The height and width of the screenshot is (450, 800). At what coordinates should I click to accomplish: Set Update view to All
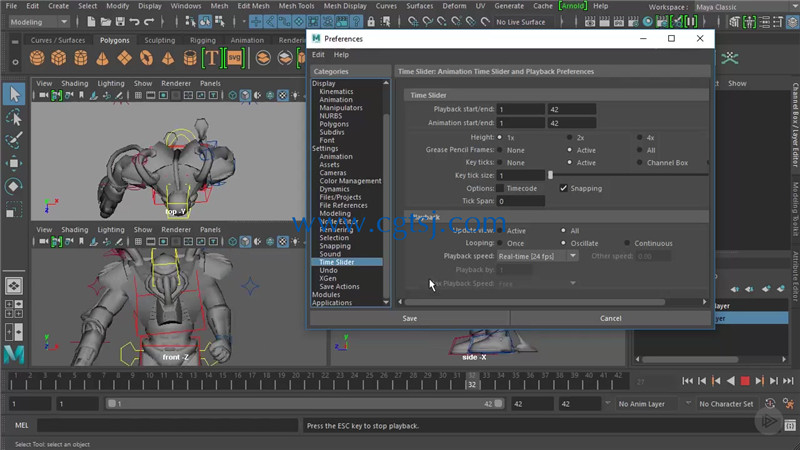[563, 231]
